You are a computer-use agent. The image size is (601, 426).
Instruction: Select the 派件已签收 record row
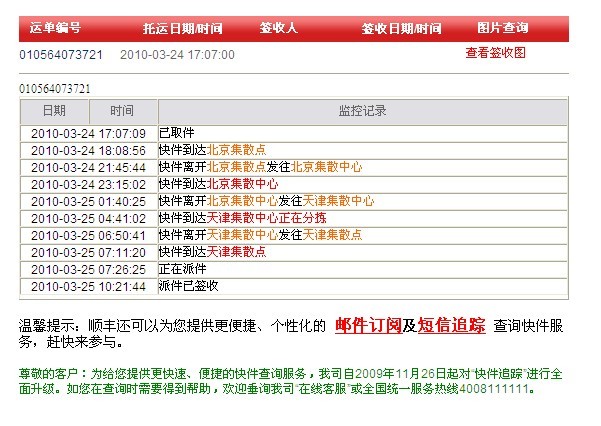click(x=189, y=286)
